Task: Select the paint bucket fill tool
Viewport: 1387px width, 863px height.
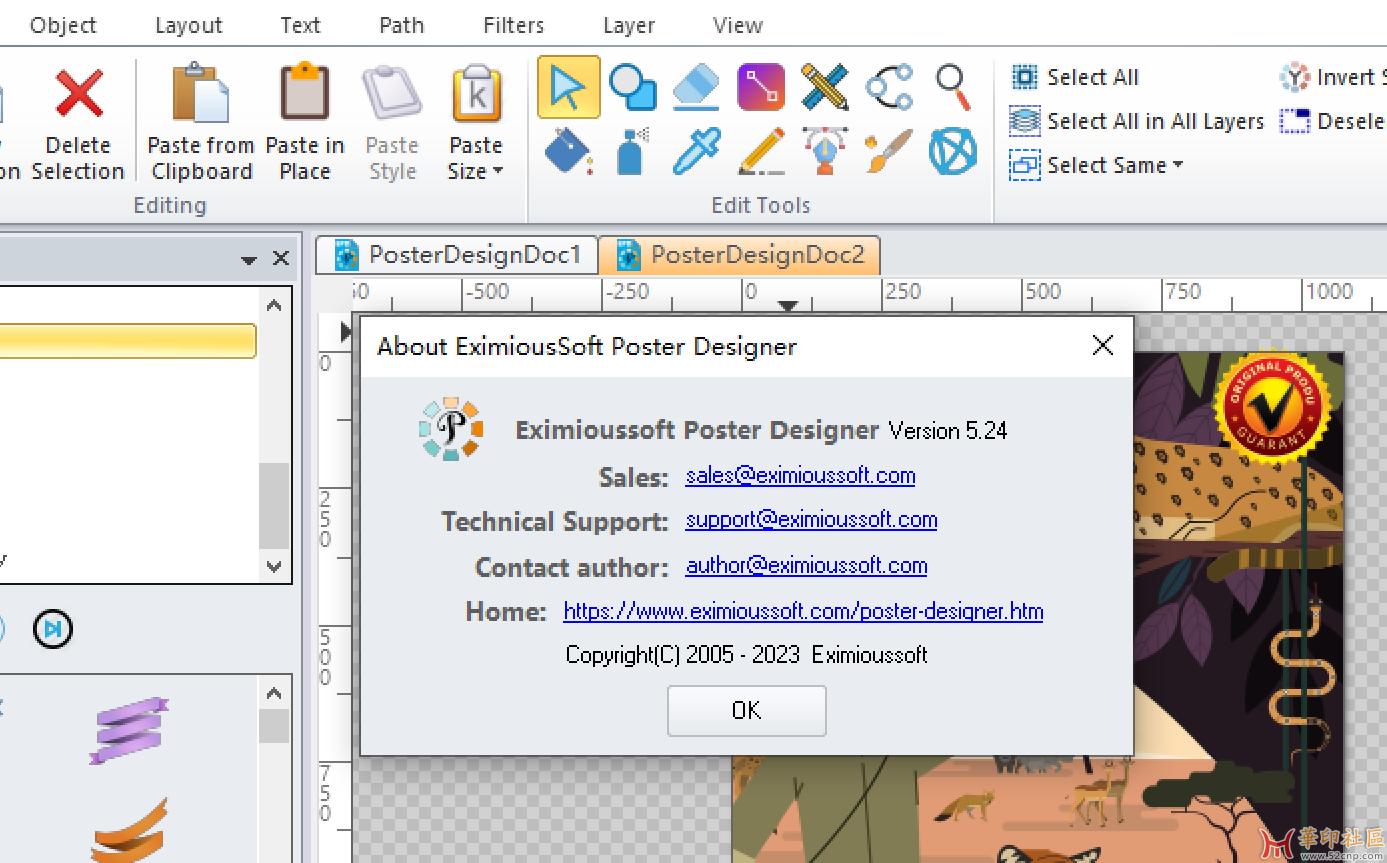Action: [x=569, y=151]
